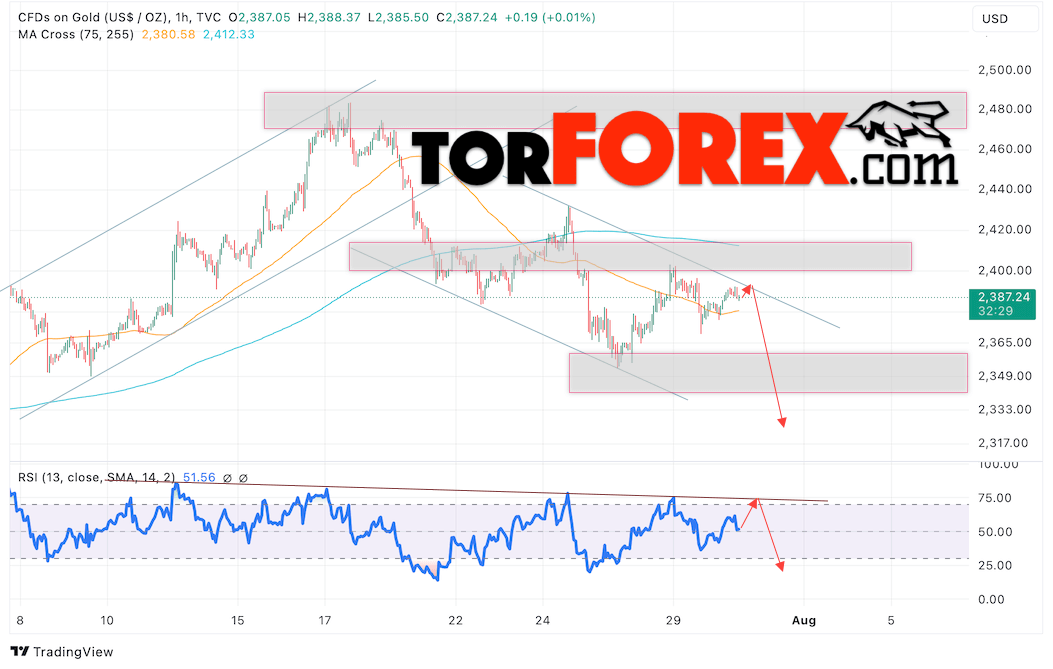Image resolution: width=1053 pixels, height=669 pixels.
Task: Click the 10 date on the time axis
Action: tap(107, 621)
